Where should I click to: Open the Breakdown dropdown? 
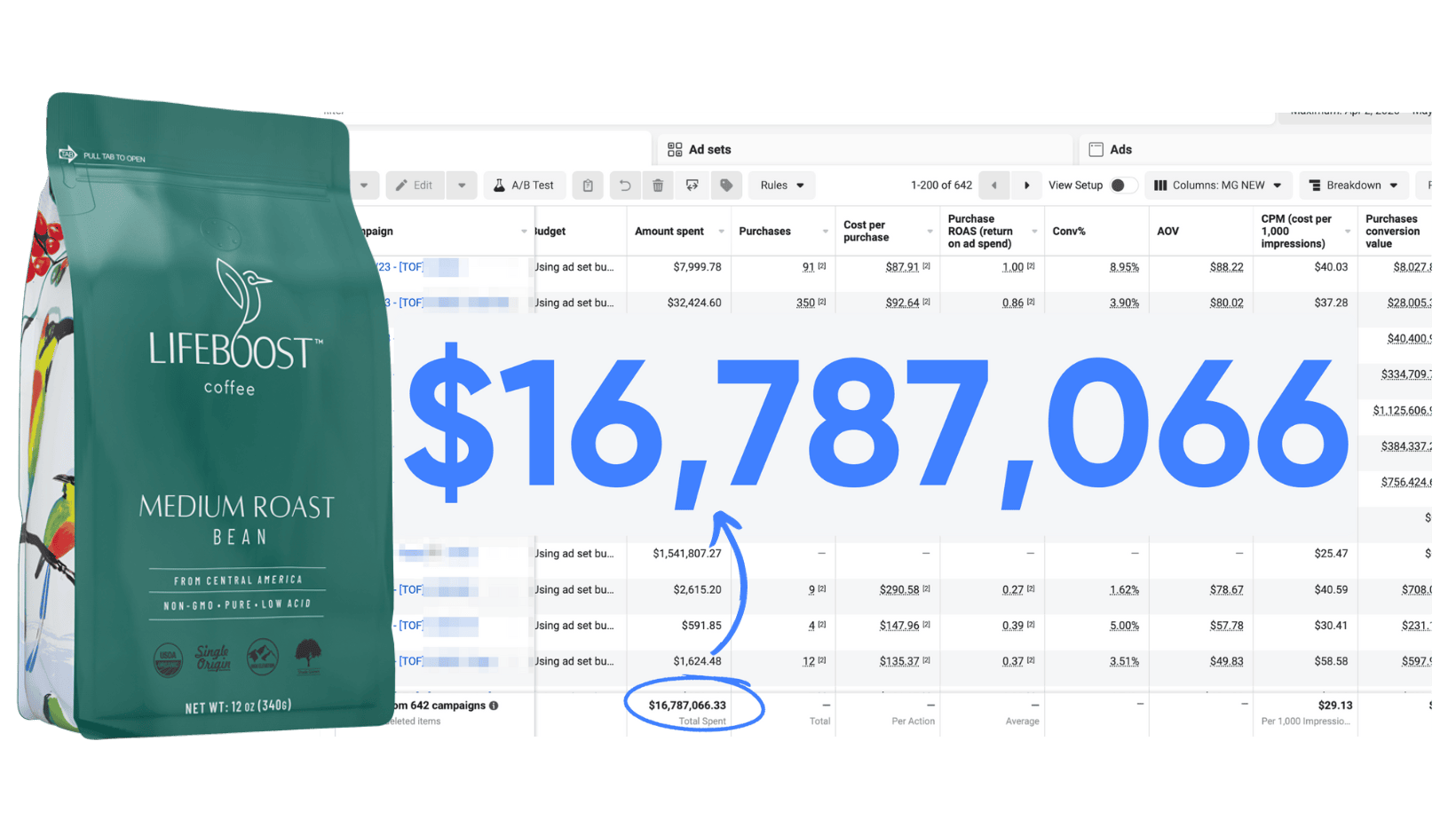[1355, 185]
